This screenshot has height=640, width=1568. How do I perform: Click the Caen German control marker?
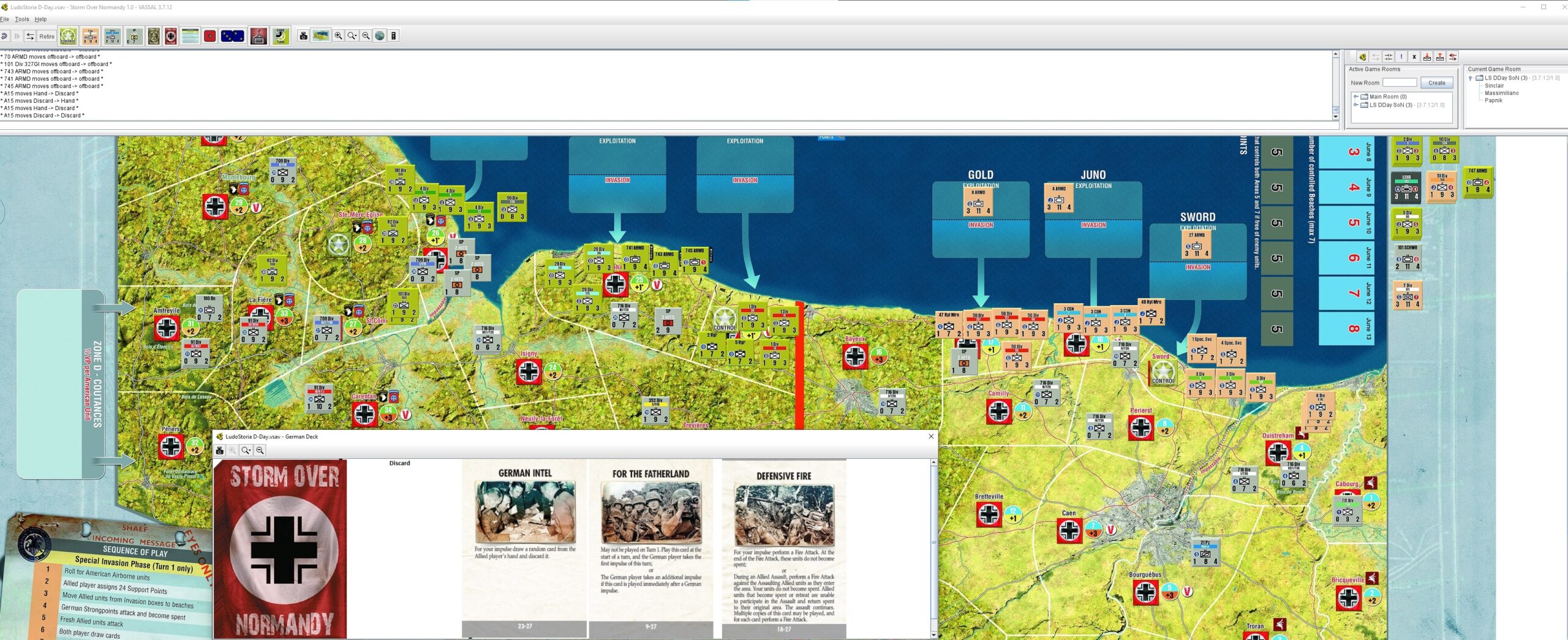point(1069,530)
